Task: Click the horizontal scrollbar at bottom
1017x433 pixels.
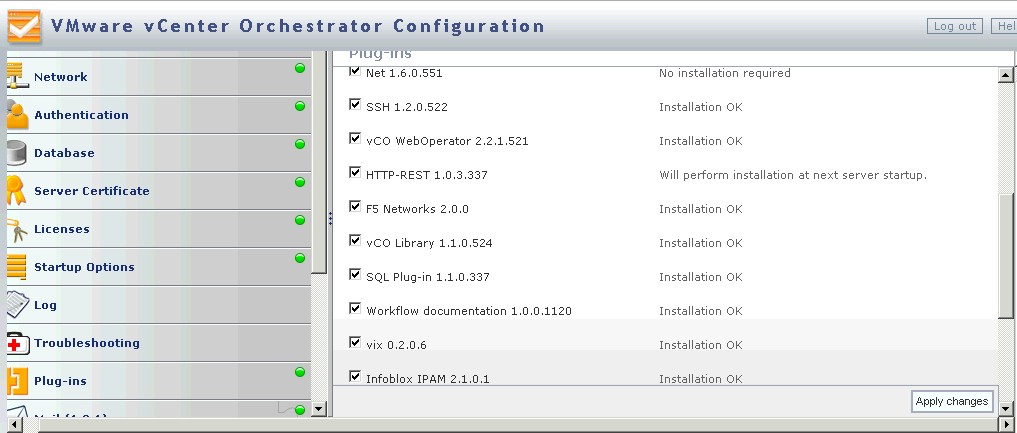Action: [x=500, y=426]
